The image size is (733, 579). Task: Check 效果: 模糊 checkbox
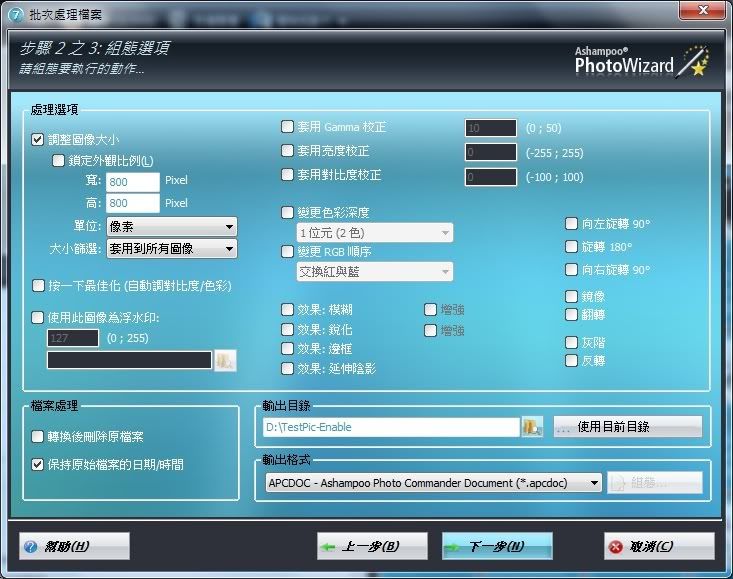287,309
